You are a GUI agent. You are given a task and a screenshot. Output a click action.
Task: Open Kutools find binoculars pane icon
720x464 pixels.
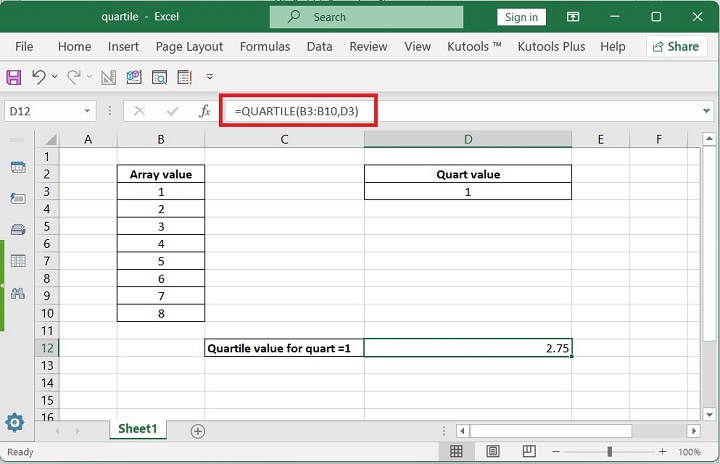tap(17, 293)
